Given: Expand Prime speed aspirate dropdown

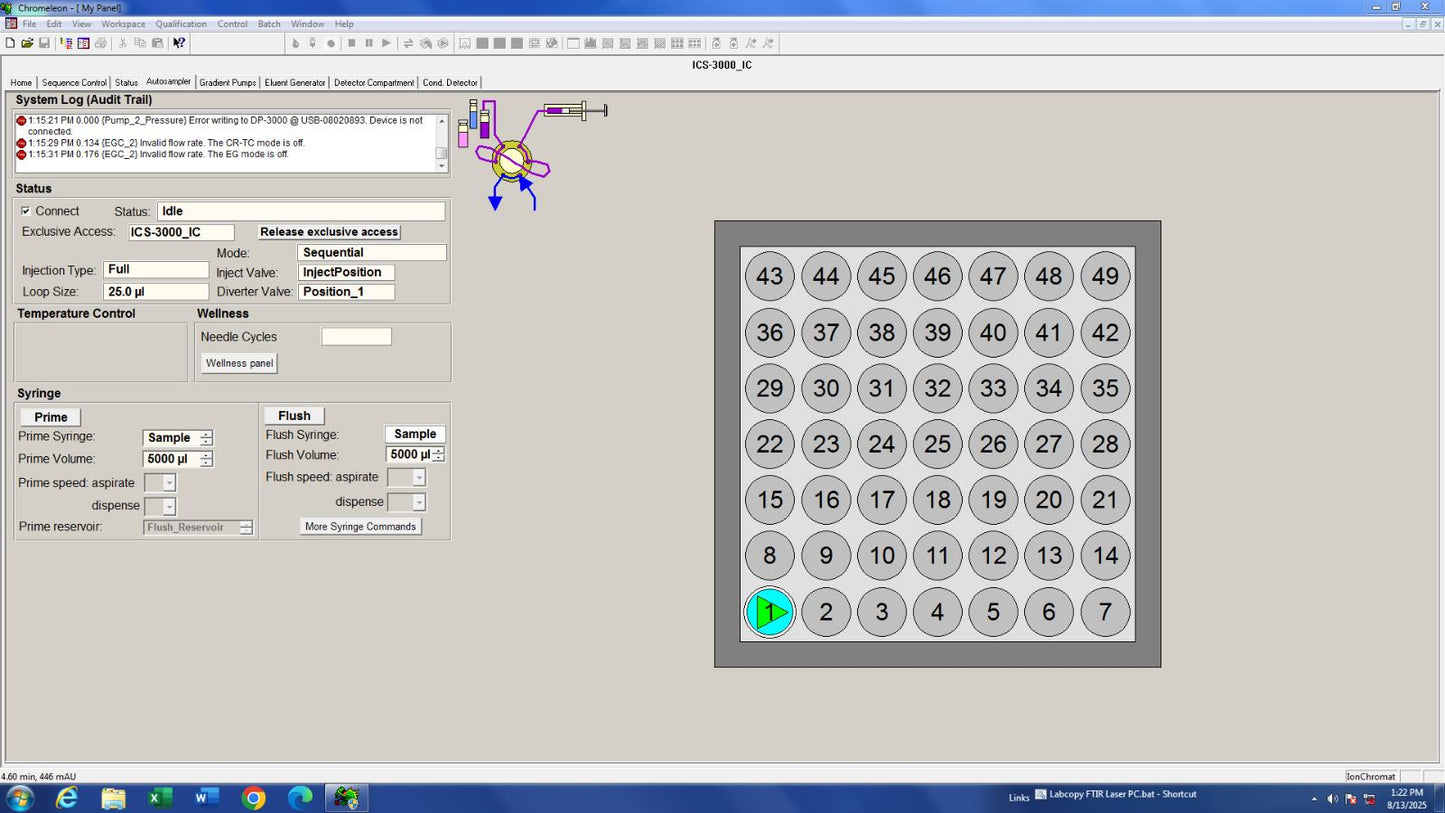Looking at the screenshot, I should (169, 483).
